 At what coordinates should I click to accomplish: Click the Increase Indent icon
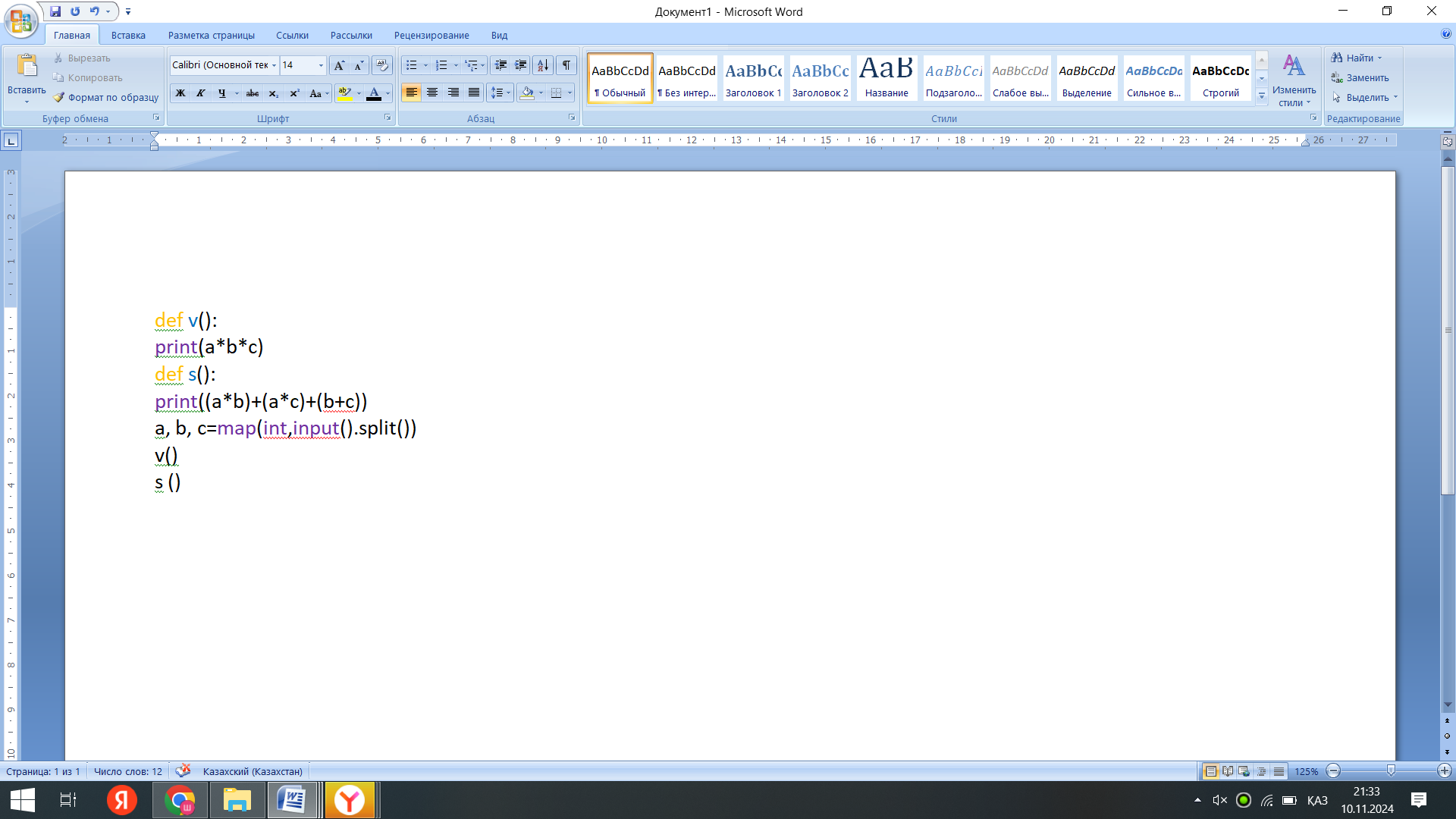point(521,65)
